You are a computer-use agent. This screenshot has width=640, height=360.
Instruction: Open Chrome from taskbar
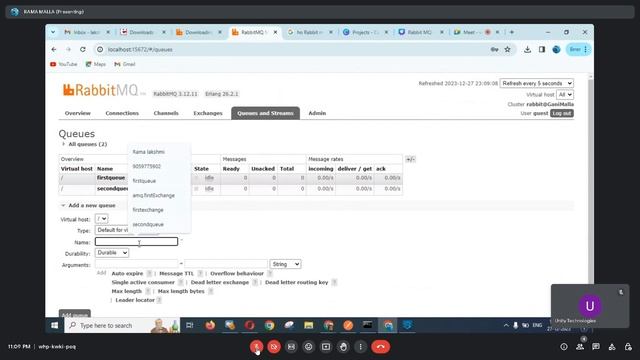[x=269, y=325]
